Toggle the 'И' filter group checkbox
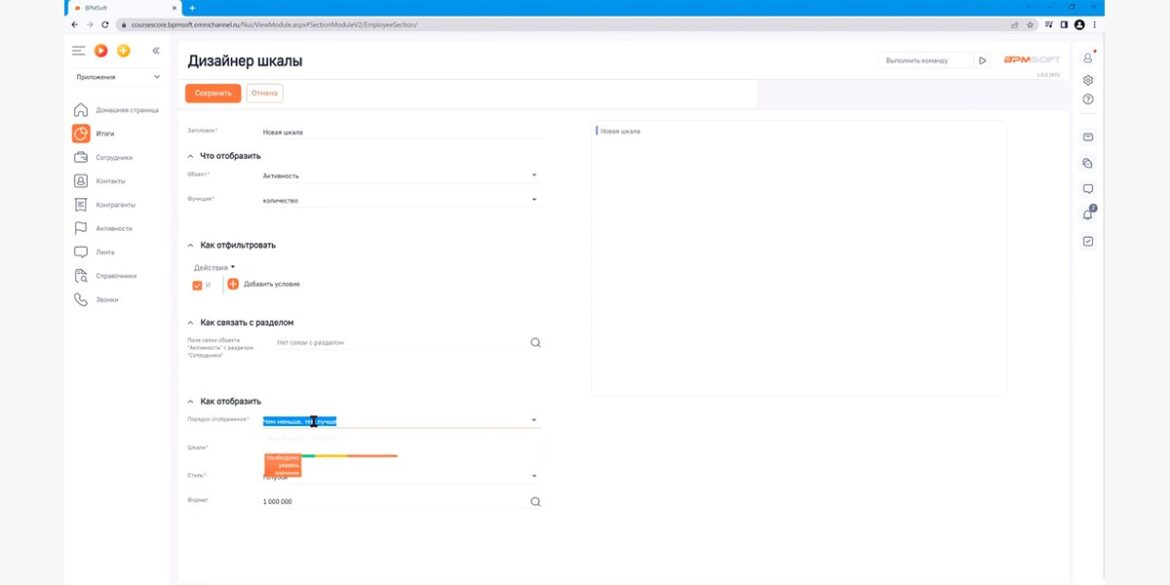This screenshot has height=585, width=1170. pyautogui.click(x=197, y=285)
